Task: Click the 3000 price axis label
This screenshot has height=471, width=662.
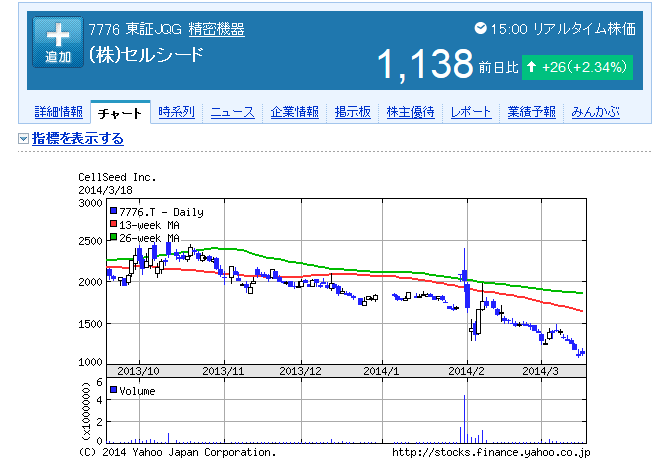Action: [90, 203]
